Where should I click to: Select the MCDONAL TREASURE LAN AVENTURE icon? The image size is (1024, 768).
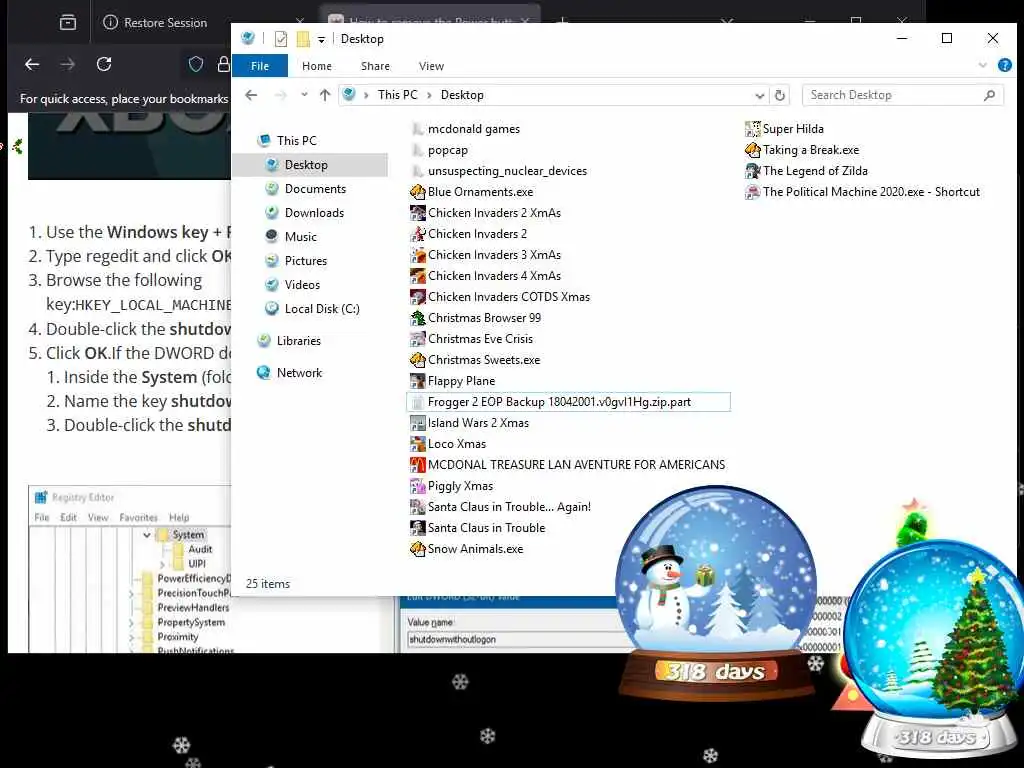click(x=417, y=465)
